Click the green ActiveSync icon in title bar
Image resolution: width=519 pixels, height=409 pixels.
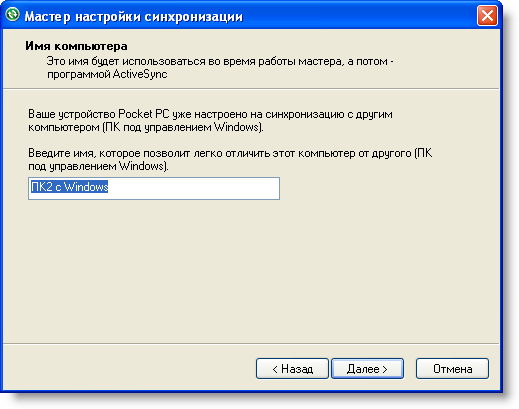[13, 15]
